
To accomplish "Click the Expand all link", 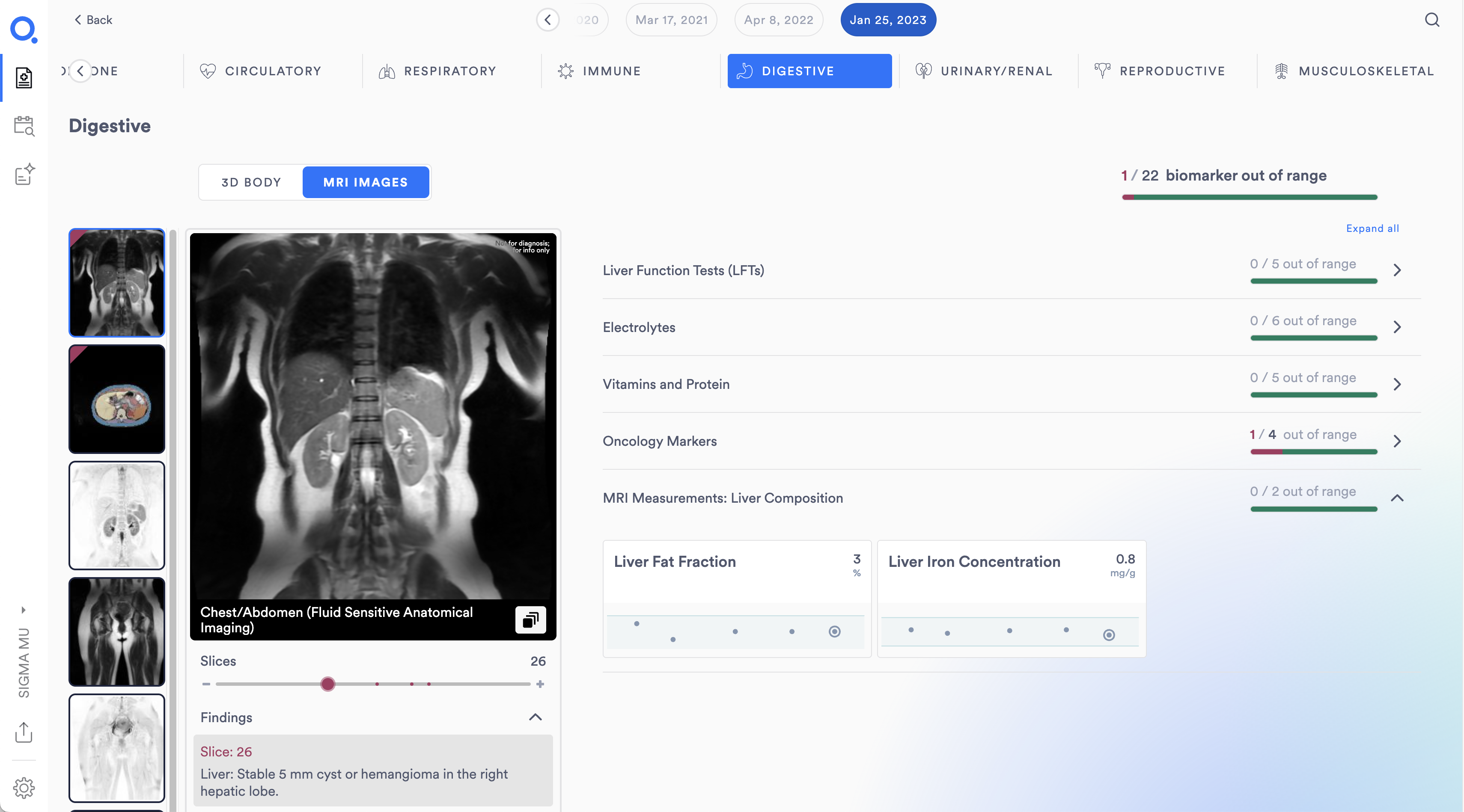I will [1372, 228].
